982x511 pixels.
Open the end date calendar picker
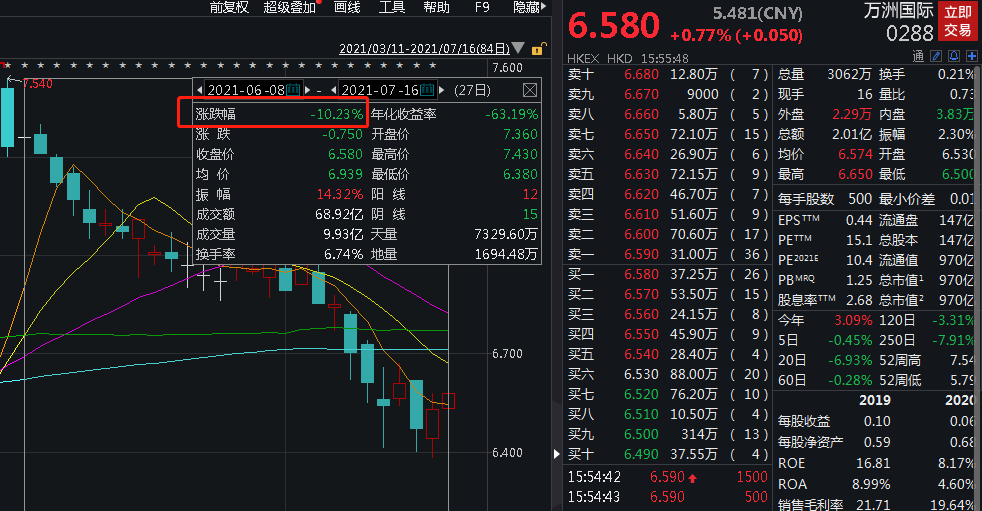point(427,90)
